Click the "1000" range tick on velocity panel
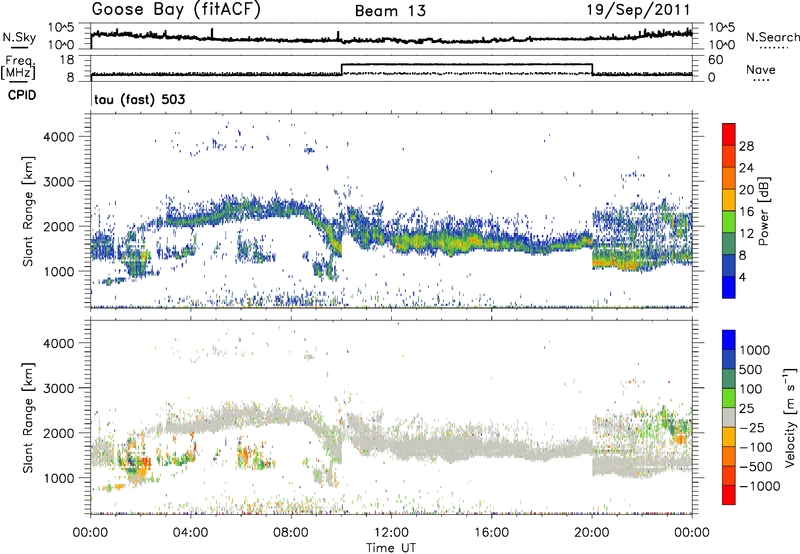This screenshot has height=554, width=800. (59, 478)
